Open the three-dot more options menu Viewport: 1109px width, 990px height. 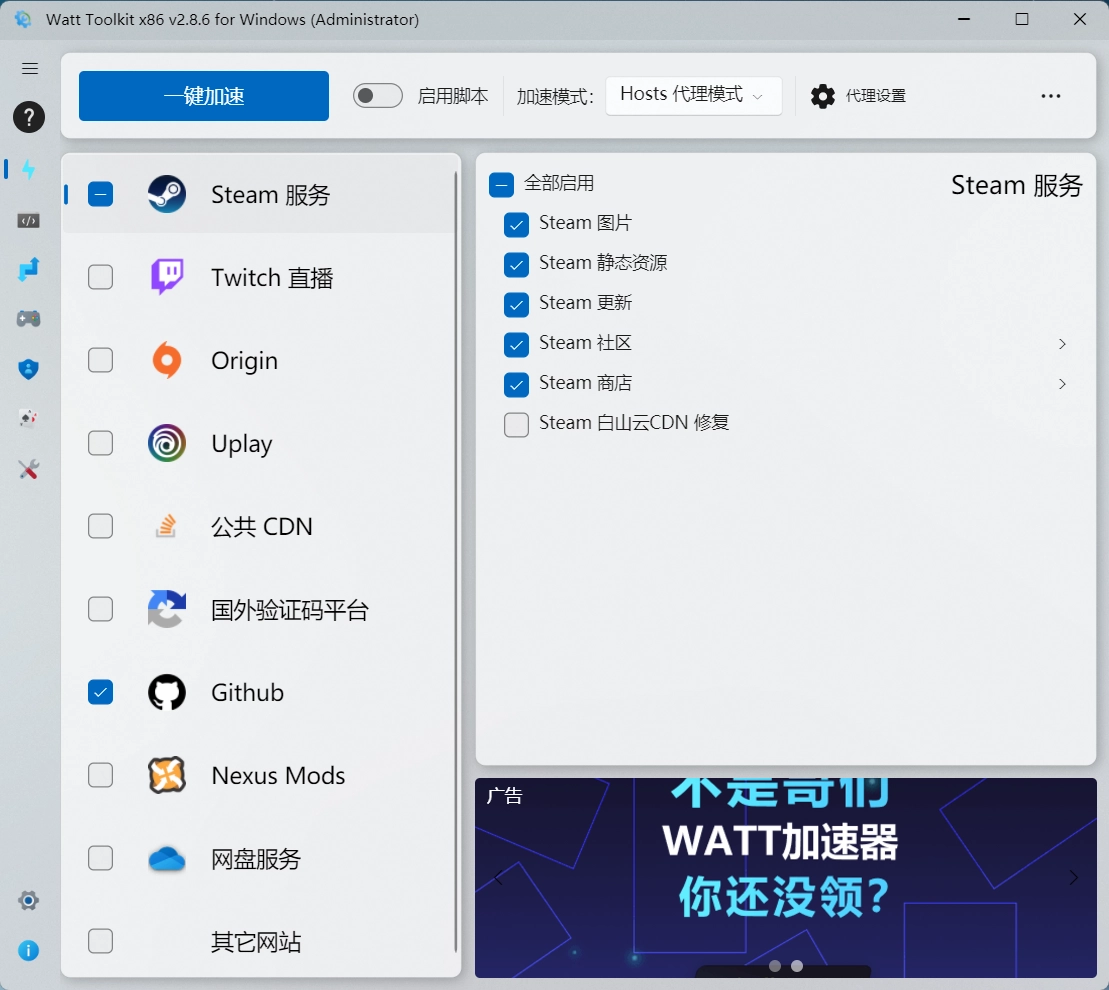[x=1050, y=96]
